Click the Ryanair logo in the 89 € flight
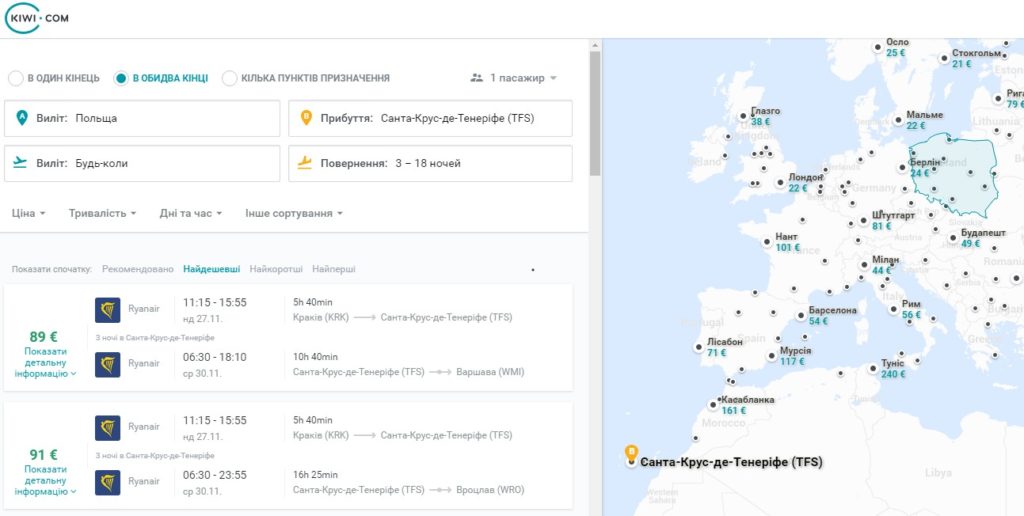The image size is (1024, 516). click(x=107, y=310)
